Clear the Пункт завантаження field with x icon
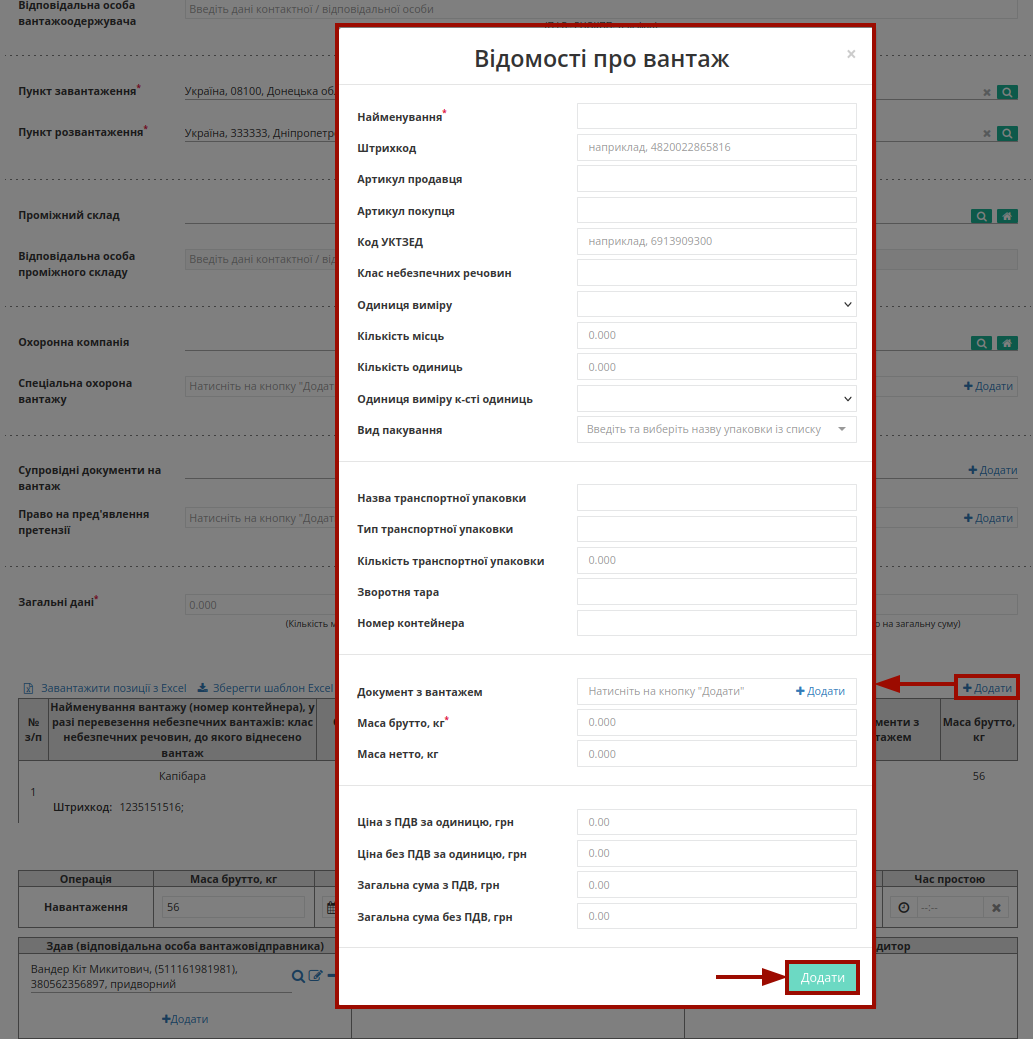The height and width of the screenshot is (1039, 1033). tap(987, 93)
